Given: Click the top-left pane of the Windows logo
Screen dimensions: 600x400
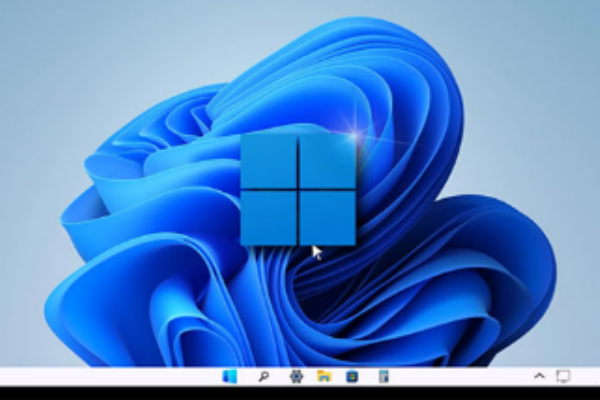Looking at the screenshot, I should [x=268, y=160].
